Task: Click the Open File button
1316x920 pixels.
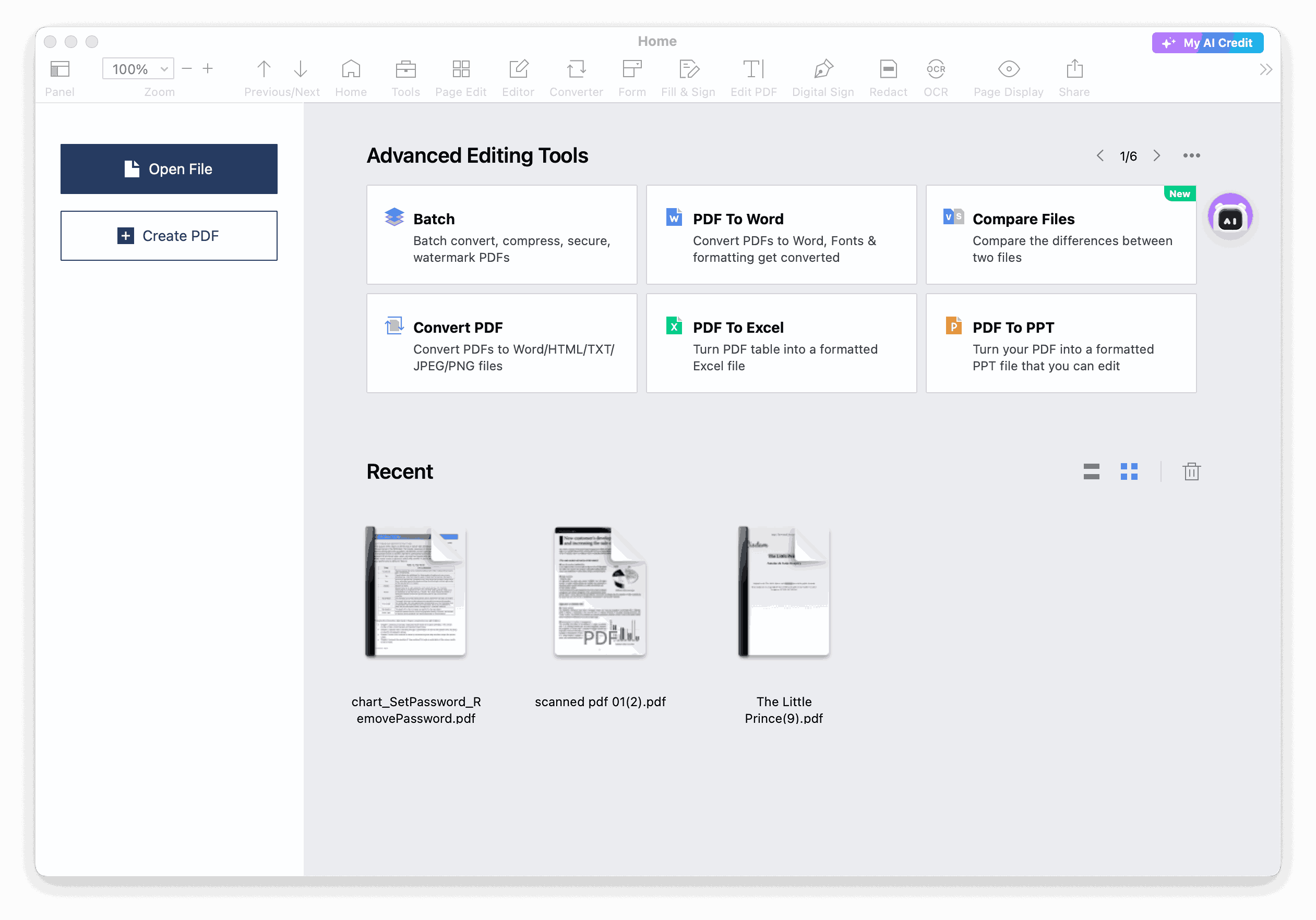Action: pyautogui.click(x=169, y=169)
